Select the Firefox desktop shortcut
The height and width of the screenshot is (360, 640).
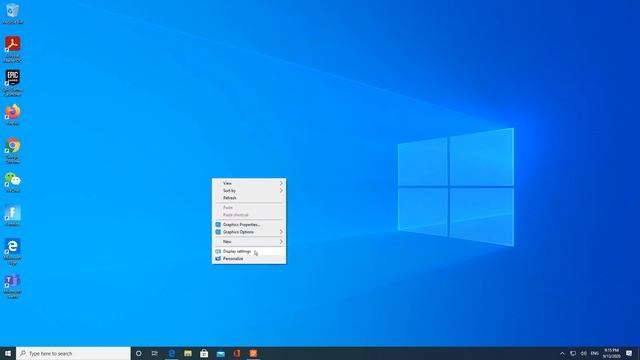tap(13, 114)
